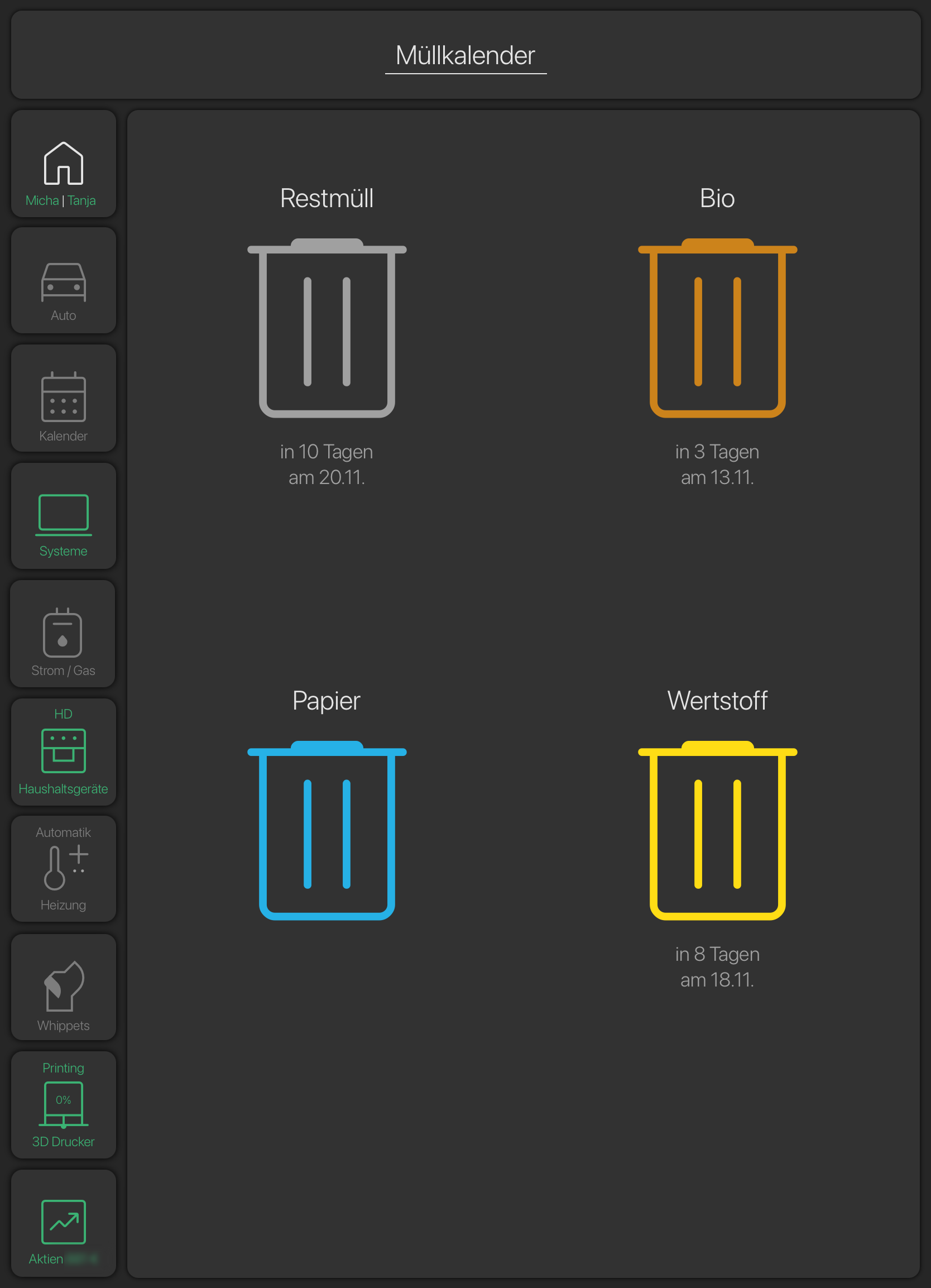Click the 'in 3 Tagen' text
Viewport: 931px width, 1288px height.
pos(718,452)
